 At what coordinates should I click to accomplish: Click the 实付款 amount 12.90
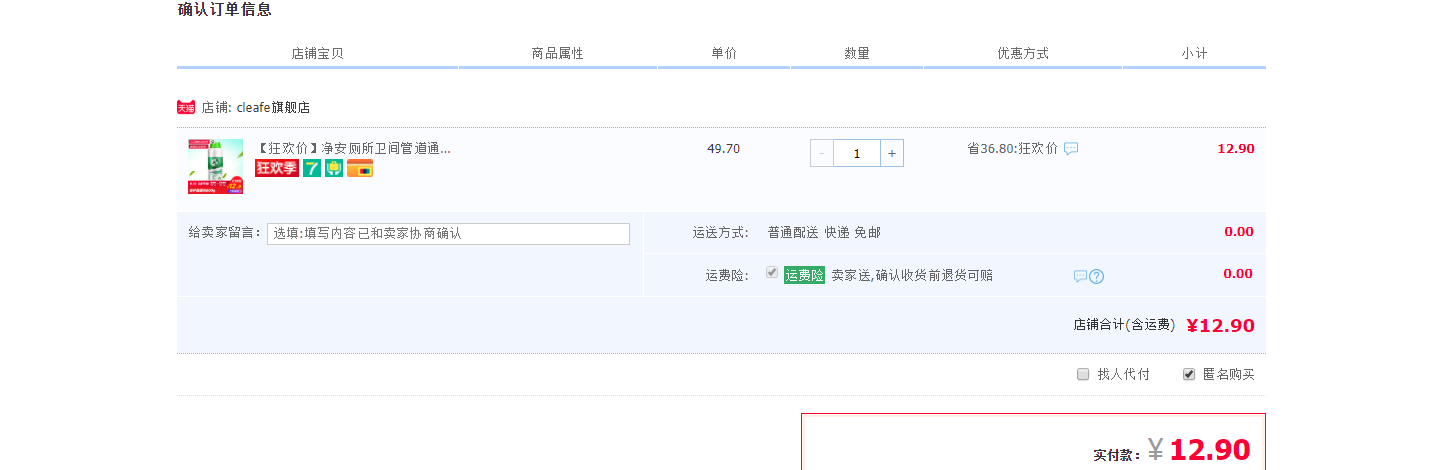click(1210, 450)
